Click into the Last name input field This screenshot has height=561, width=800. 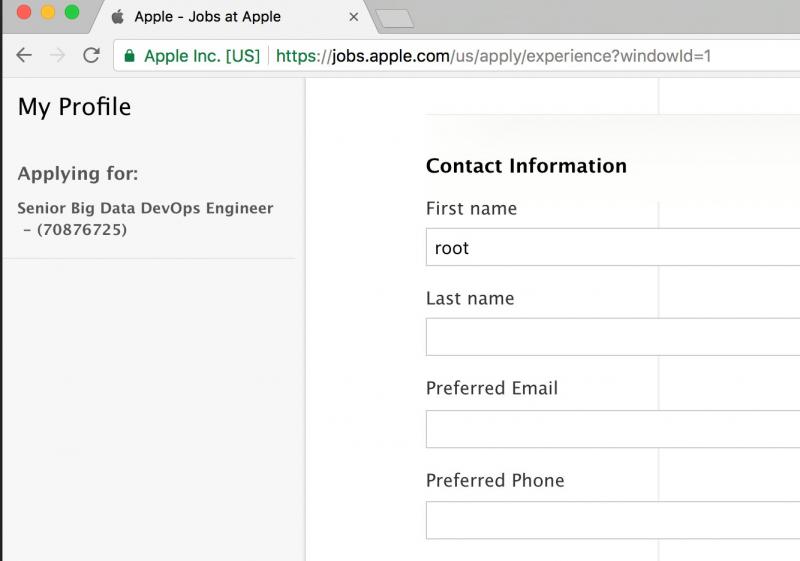[x=612, y=337]
